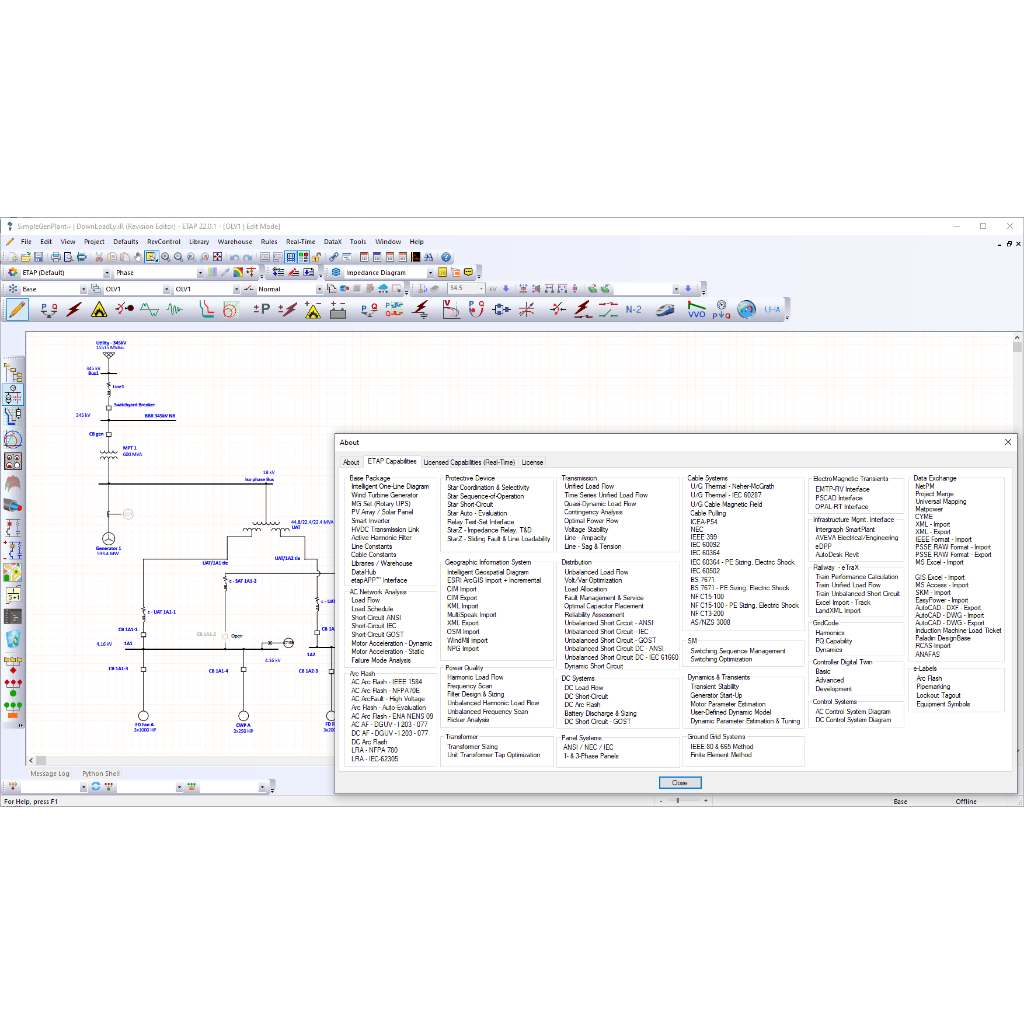Select the ETAP Capabilities tab
1024x1024 pixels.
click(391, 461)
